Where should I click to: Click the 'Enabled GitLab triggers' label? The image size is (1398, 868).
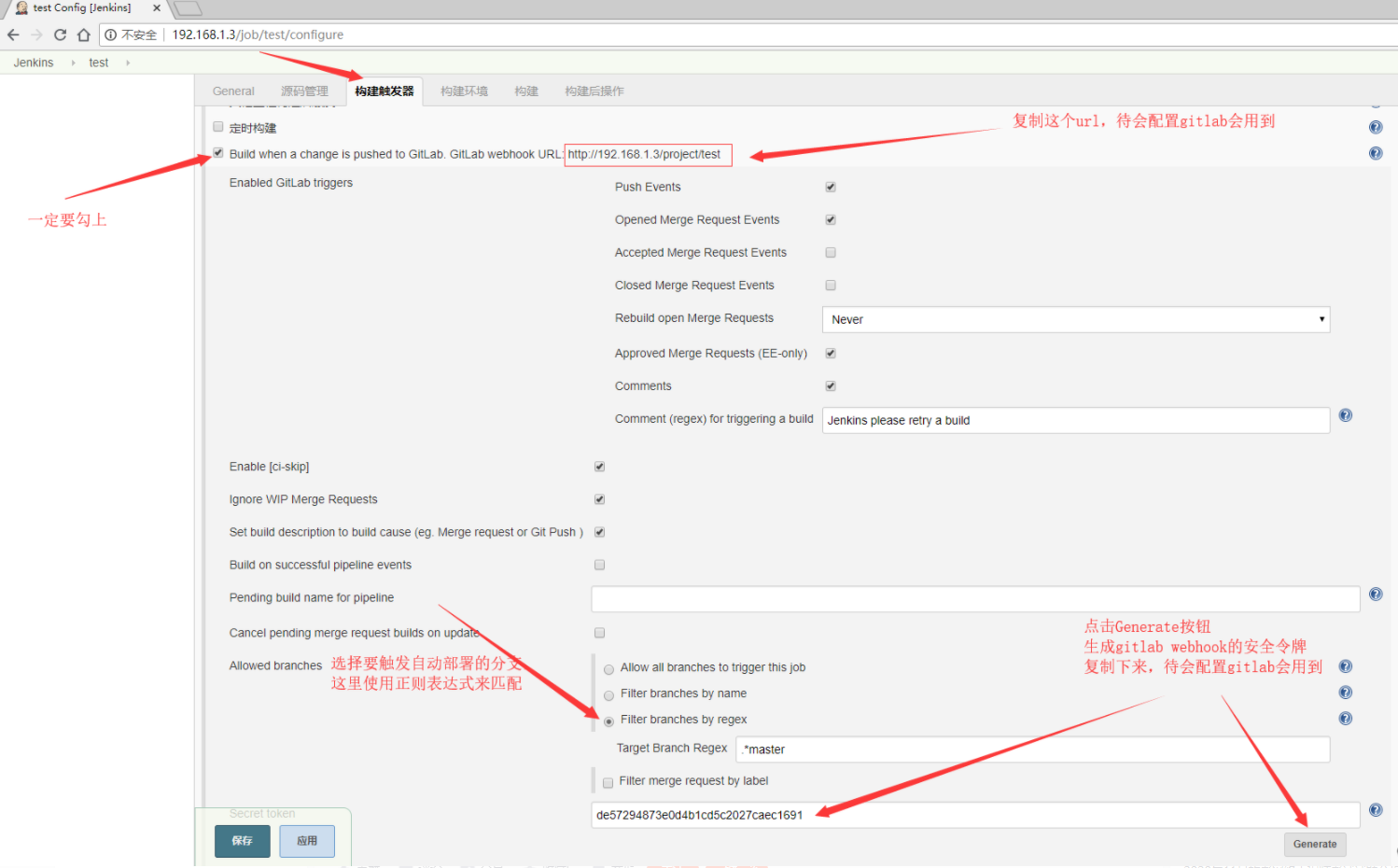(291, 183)
